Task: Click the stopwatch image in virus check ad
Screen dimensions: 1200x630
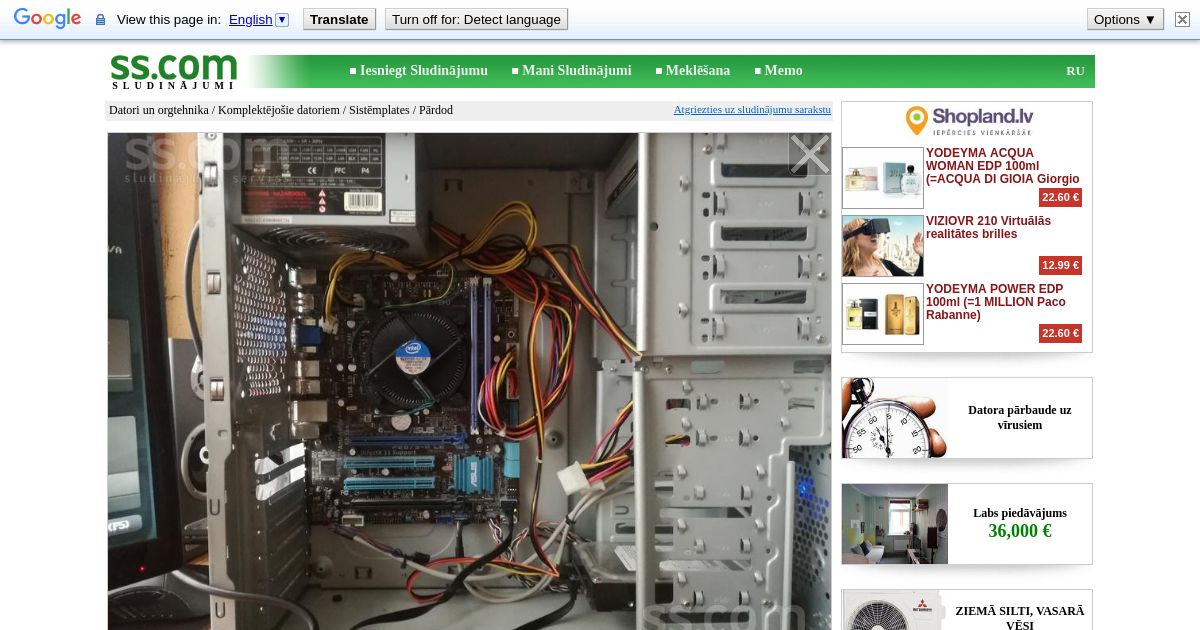Action: click(x=895, y=418)
